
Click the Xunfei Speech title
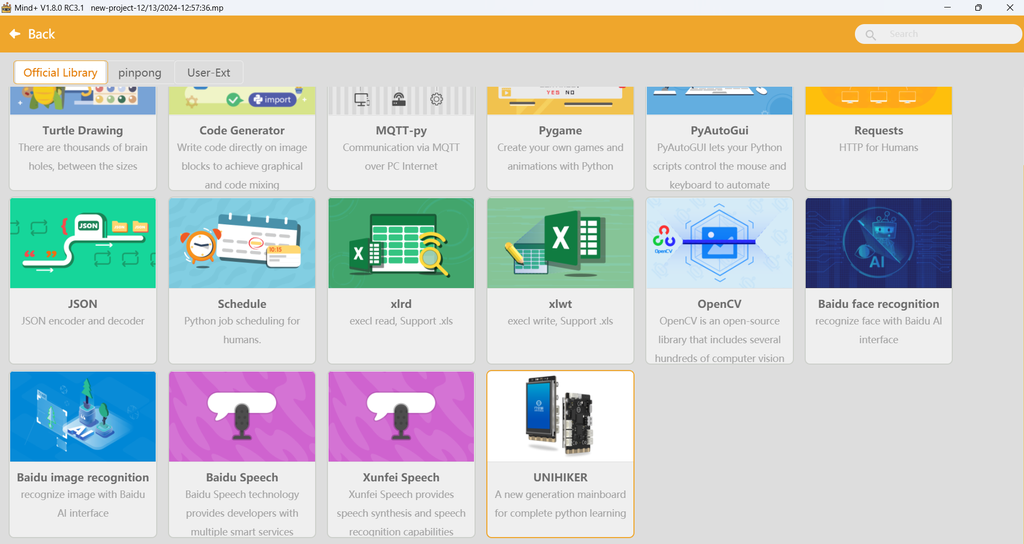pos(401,477)
